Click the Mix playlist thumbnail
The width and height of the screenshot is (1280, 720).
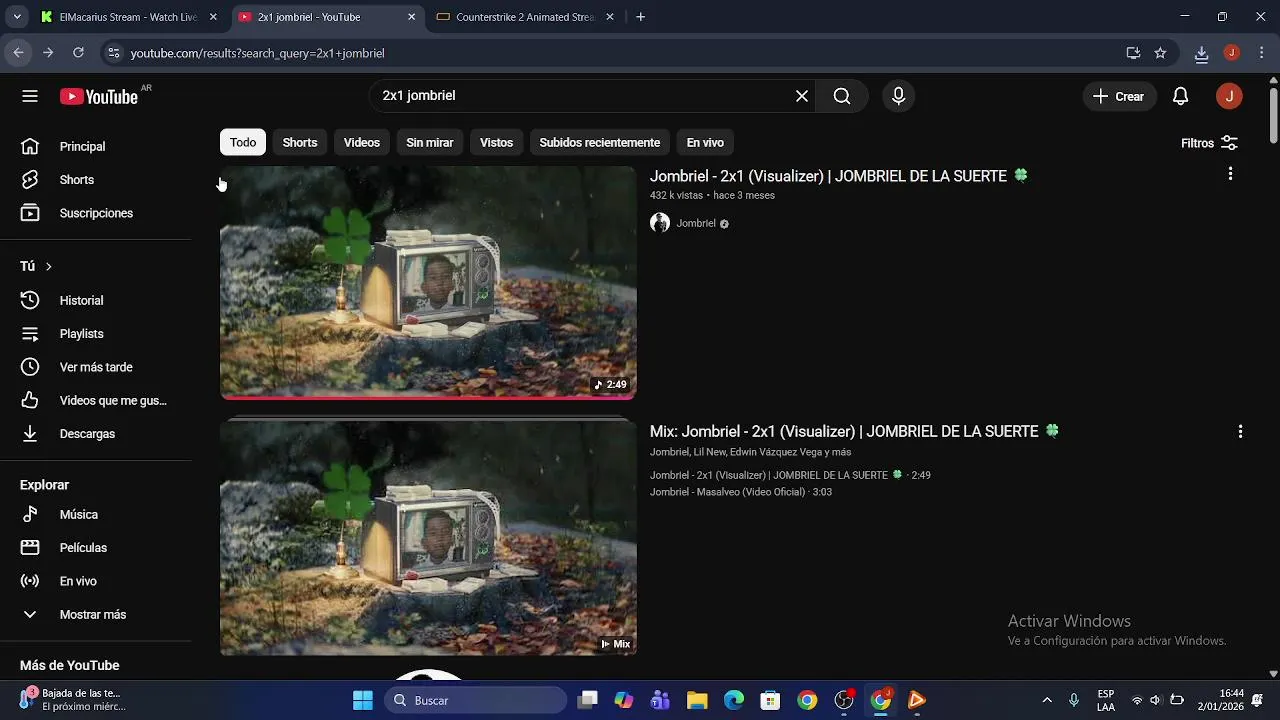[x=428, y=537]
